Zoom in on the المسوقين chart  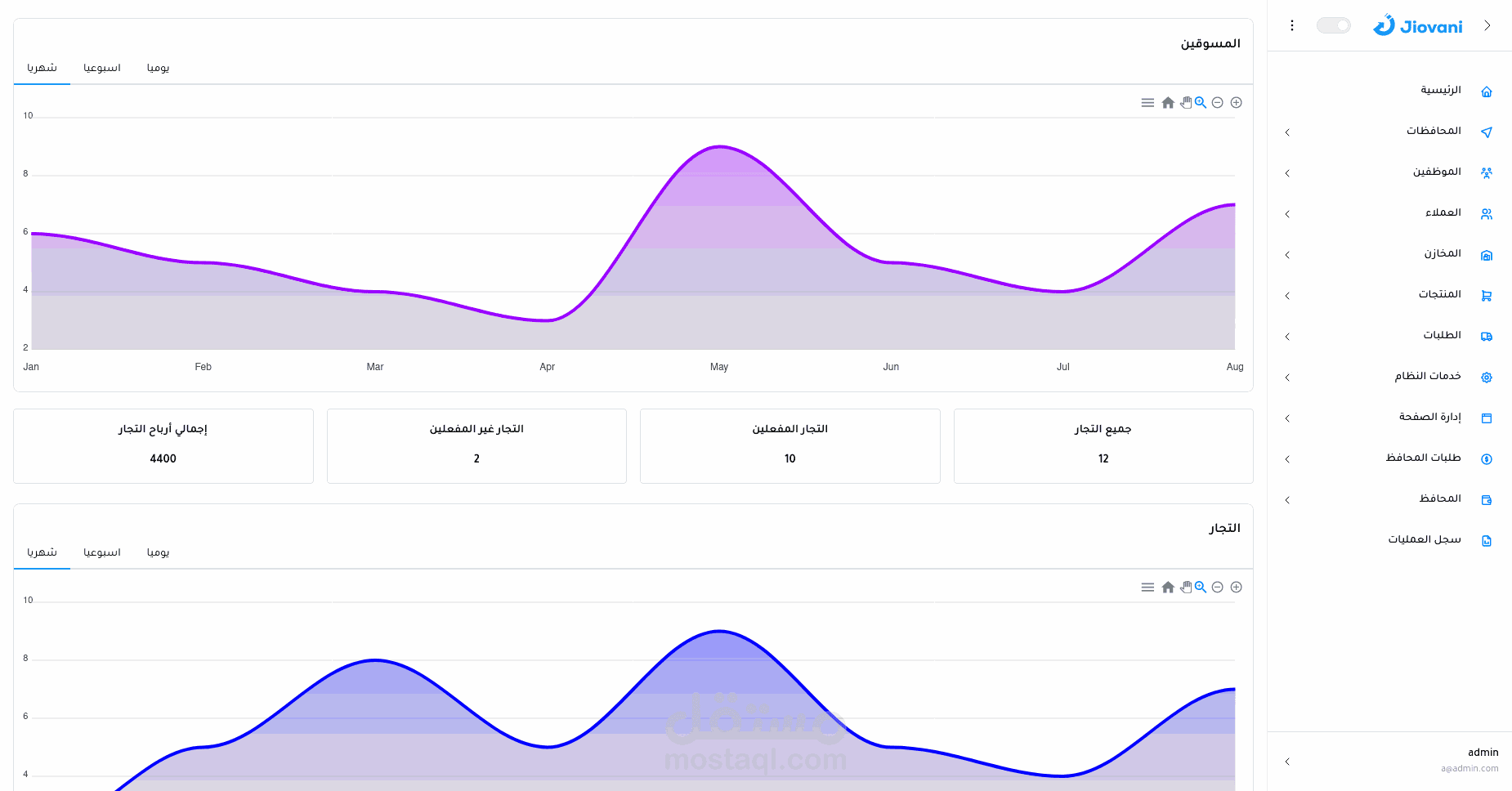tap(1237, 103)
